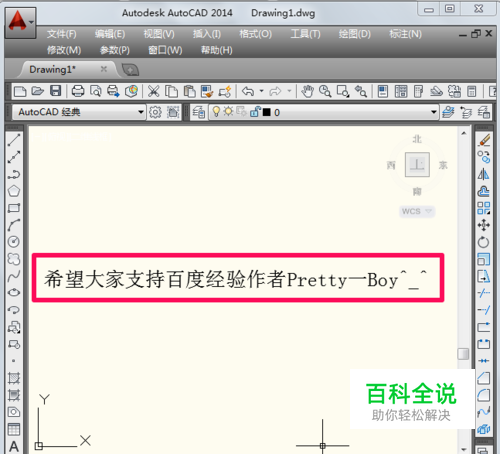500x454 pixels.
Task: Open the 帮助(H) menu
Action: 217,50
